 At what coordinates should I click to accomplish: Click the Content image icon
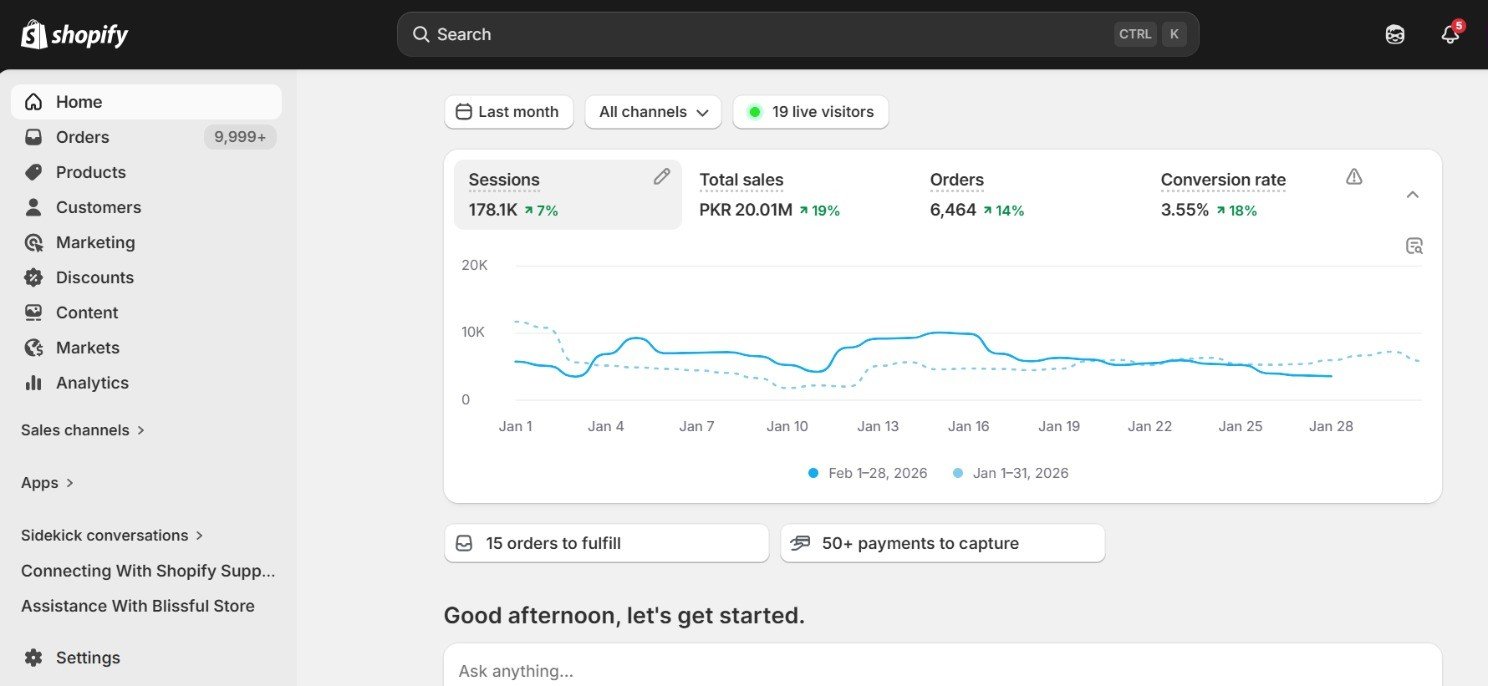[x=34, y=312]
